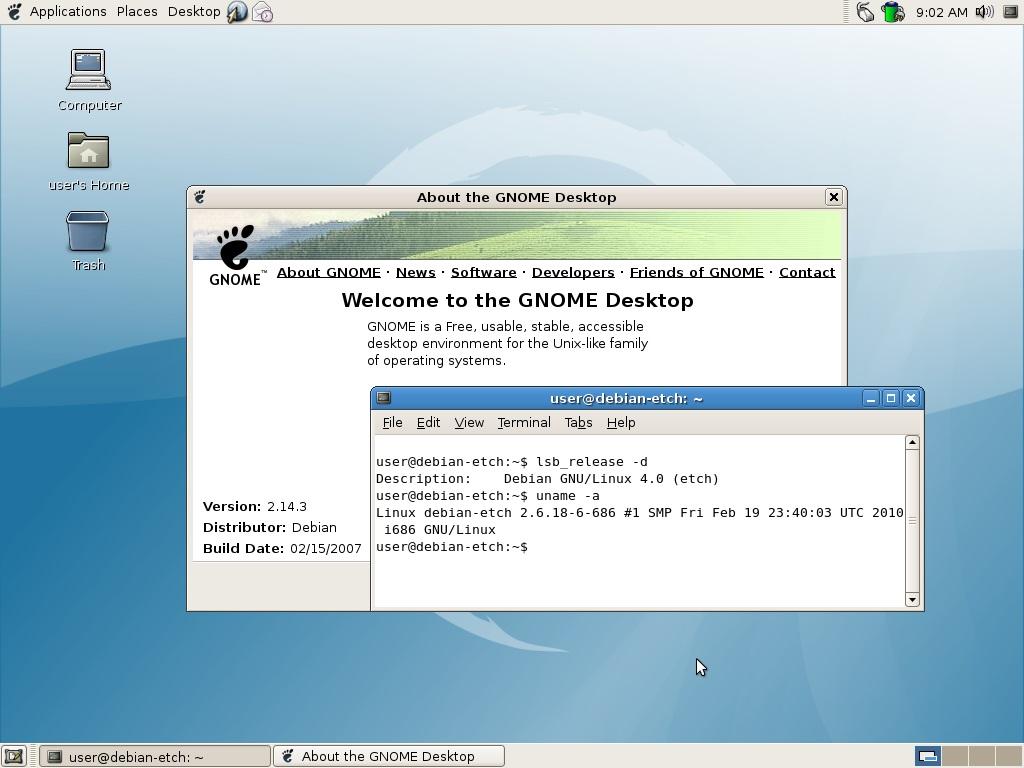Click the 'uname -a' command text
The height and width of the screenshot is (768, 1024).
(568, 496)
